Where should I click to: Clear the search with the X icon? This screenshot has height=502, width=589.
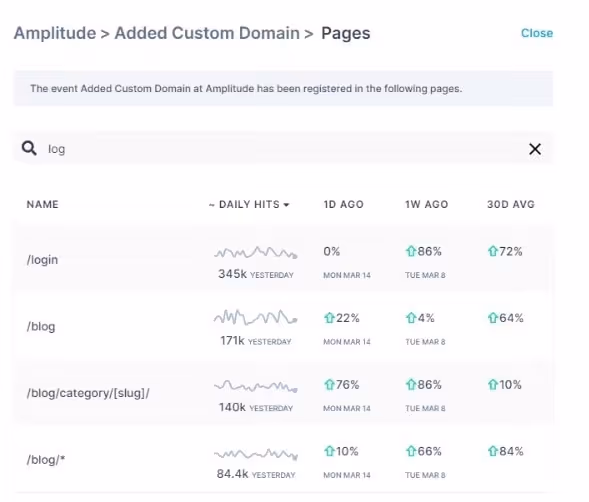(535, 149)
